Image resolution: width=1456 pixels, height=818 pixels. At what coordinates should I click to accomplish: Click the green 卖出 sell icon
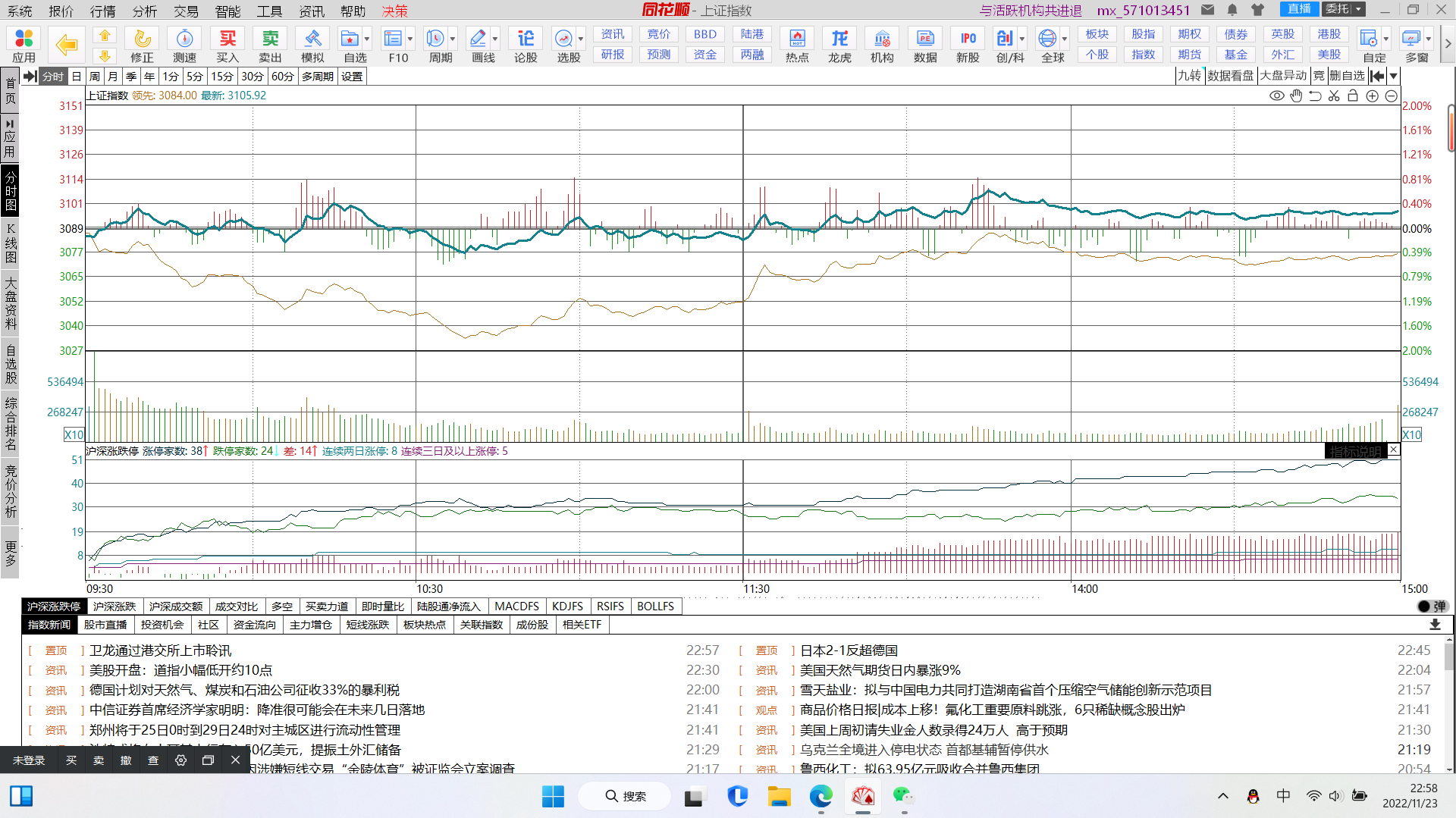(x=270, y=45)
